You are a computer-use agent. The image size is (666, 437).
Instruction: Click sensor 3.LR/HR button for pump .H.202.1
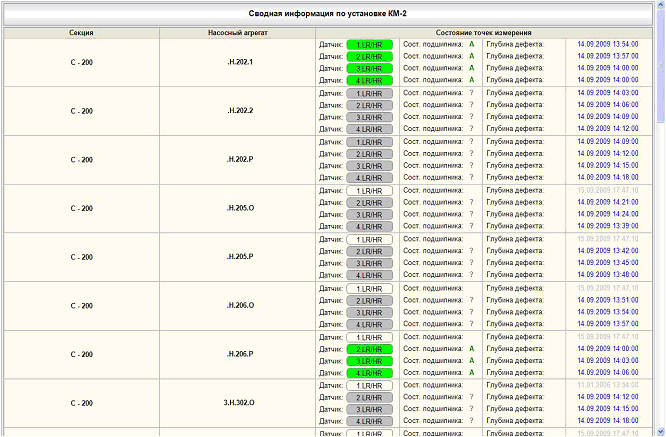(369, 68)
